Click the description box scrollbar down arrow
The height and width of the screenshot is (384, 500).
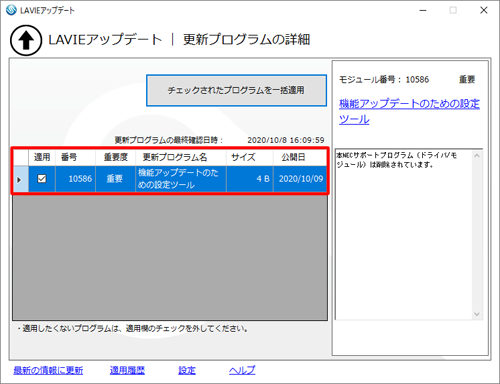pyautogui.click(x=477, y=314)
